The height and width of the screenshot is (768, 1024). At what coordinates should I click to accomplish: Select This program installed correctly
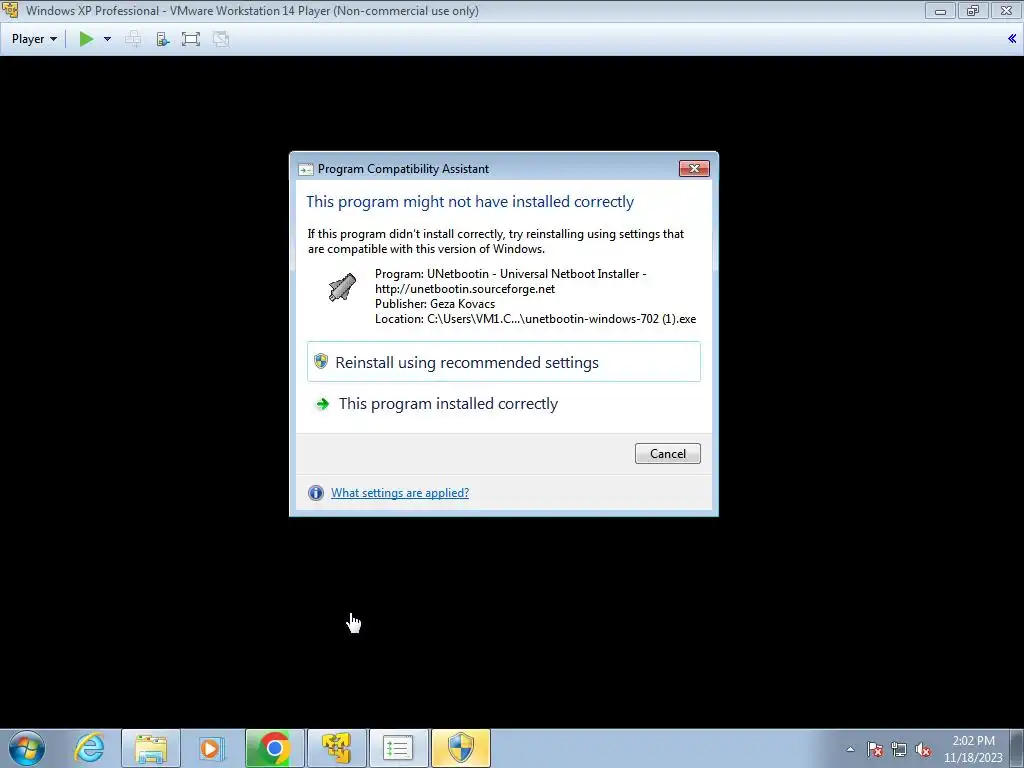[x=504, y=404]
